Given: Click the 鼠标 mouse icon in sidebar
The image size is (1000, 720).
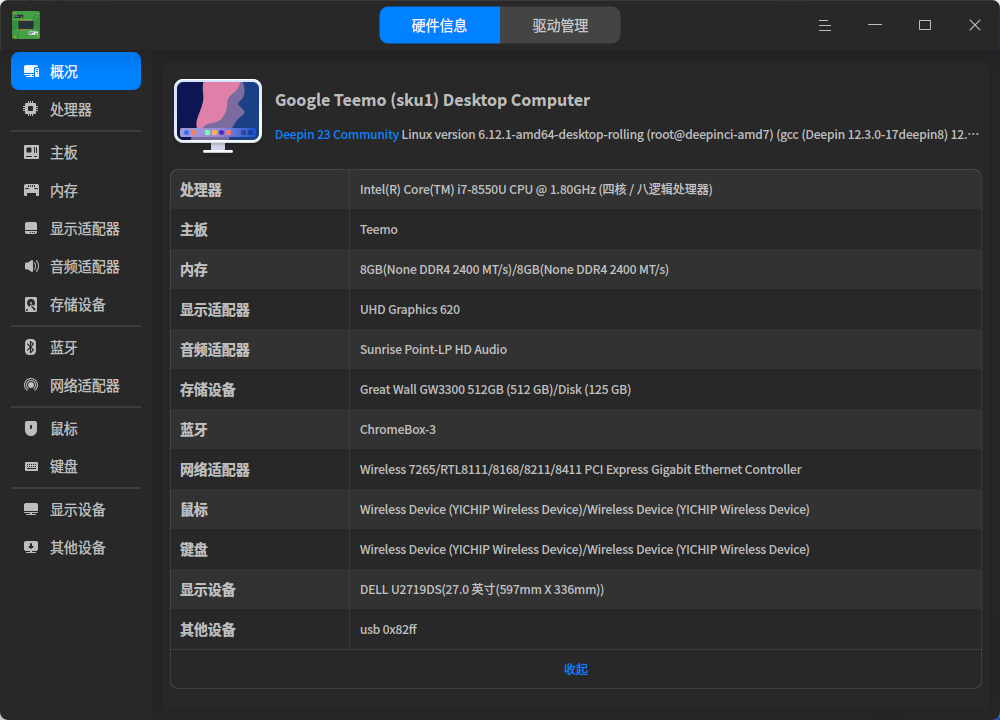Looking at the screenshot, I should pyautogui.click(x=31, y=429).
